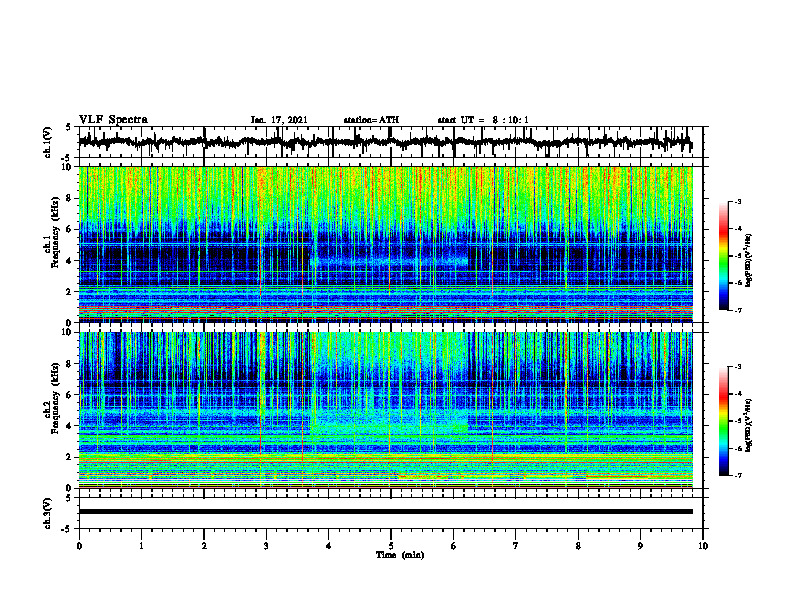792x612 pixels.
Task: Click the "8" tick on the time axis
Action: 578,546
